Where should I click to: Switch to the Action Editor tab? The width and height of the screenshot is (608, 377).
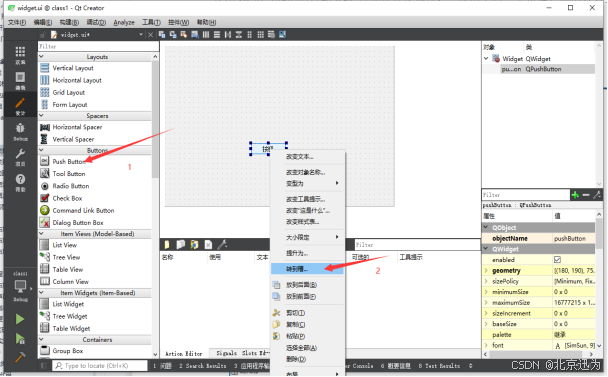coord(184,353)
